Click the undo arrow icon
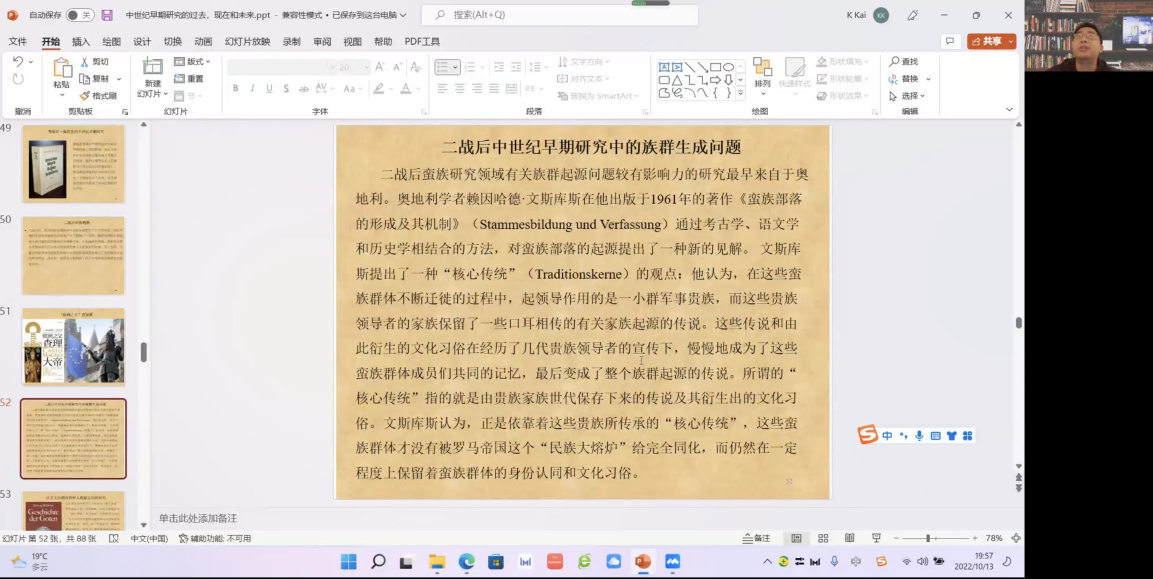 coord(18,62)
